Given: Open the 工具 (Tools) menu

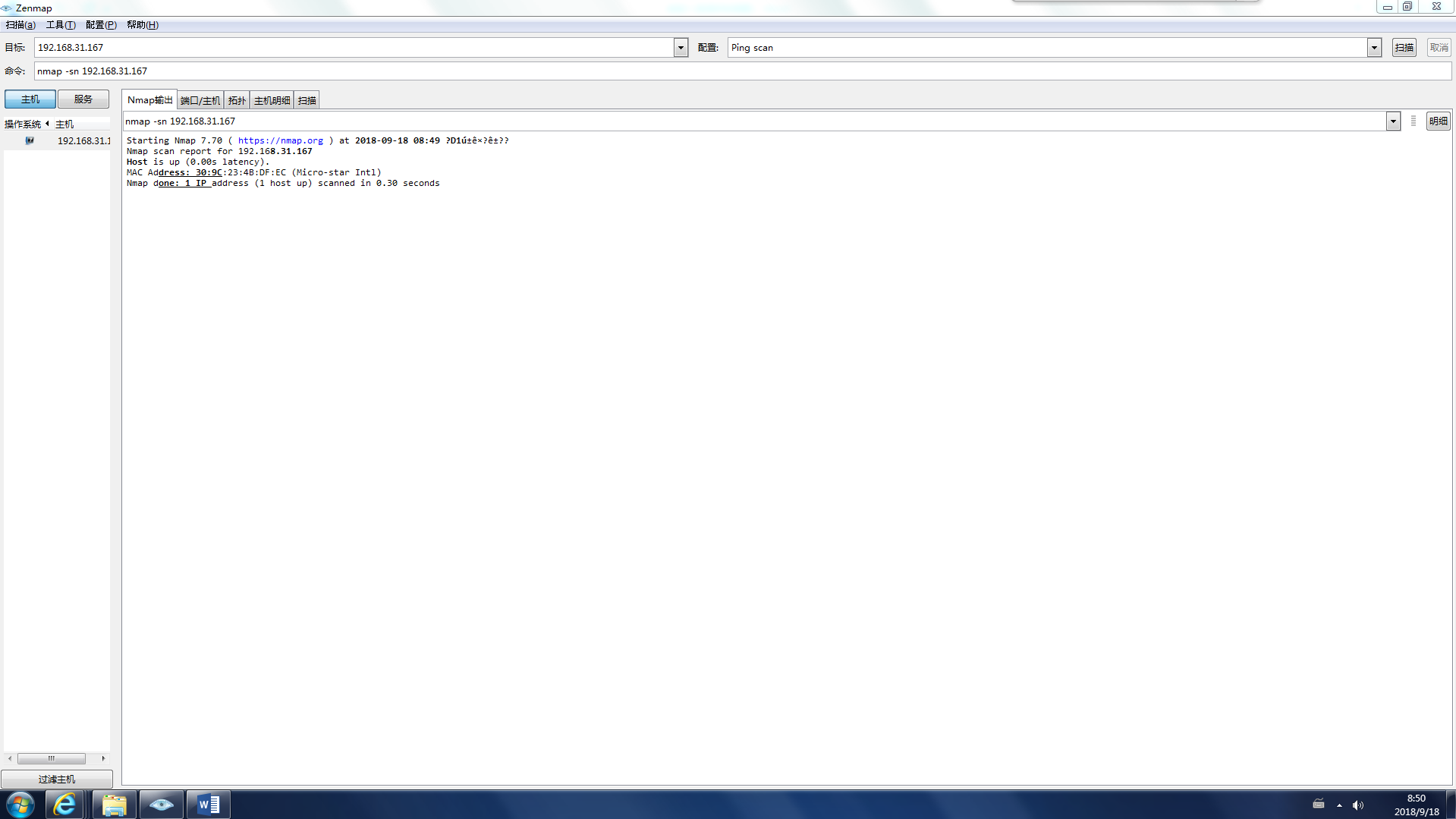Looking at the screenshot, I should (x=61, y=25).
